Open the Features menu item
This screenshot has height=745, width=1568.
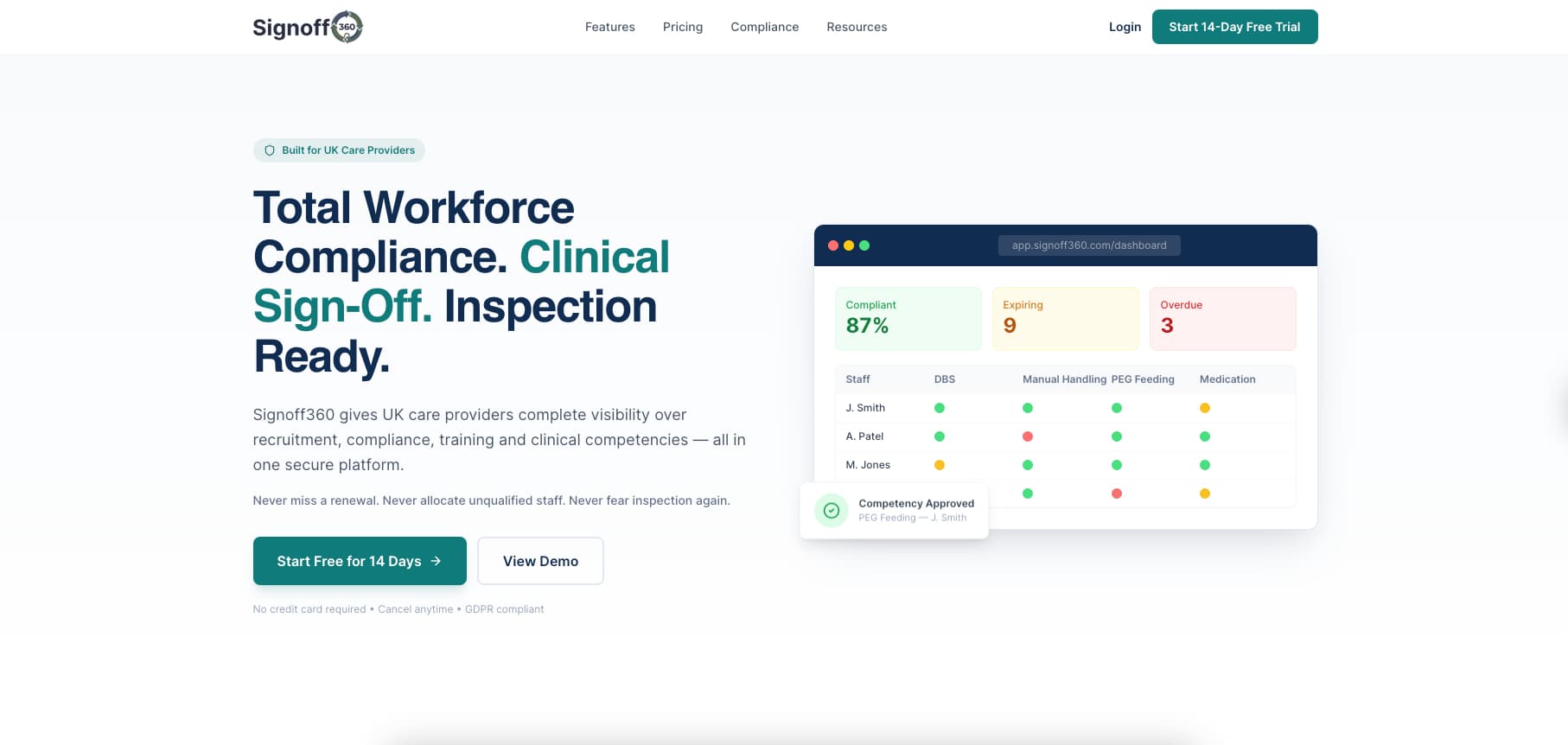pos(609,27)
